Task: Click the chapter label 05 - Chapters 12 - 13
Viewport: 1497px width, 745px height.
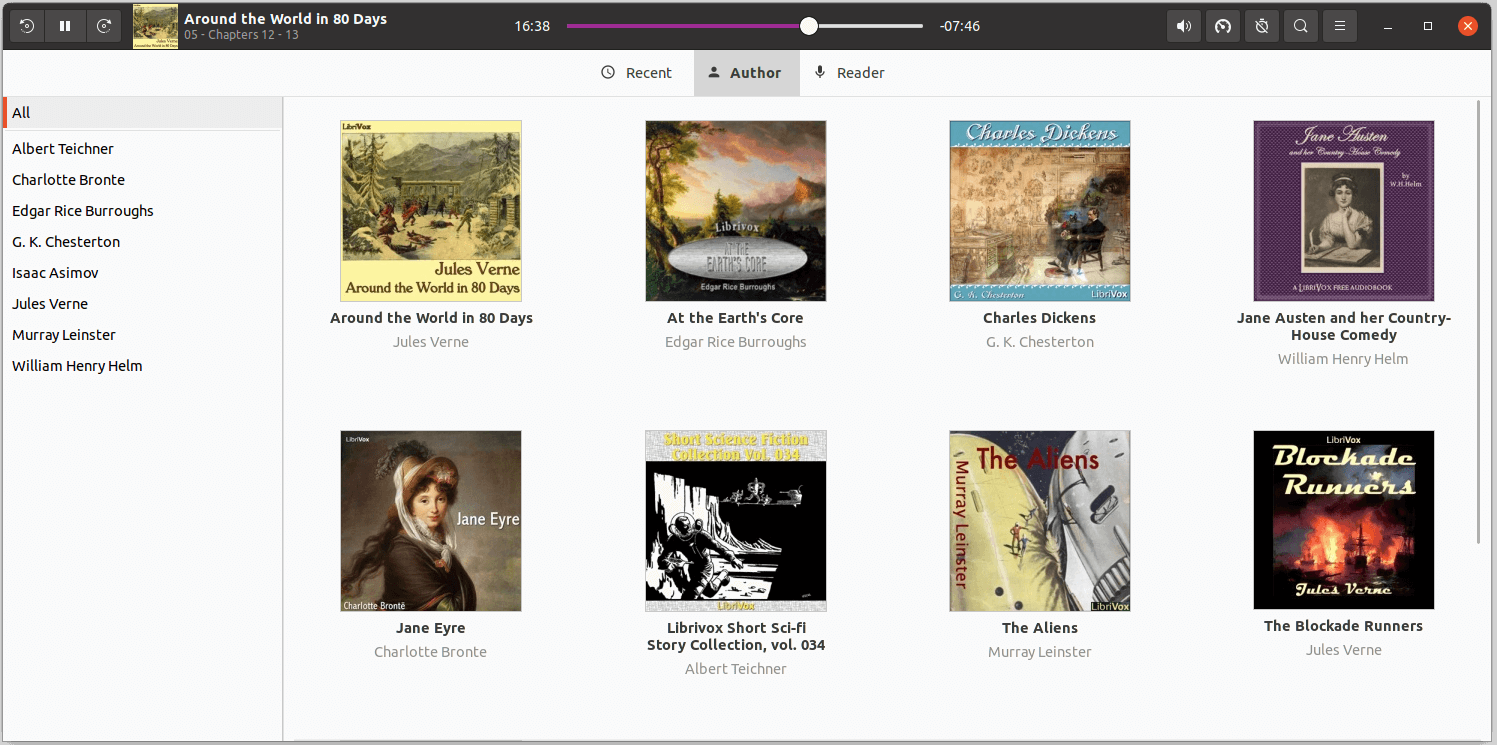Action: (x=242, y=35)
